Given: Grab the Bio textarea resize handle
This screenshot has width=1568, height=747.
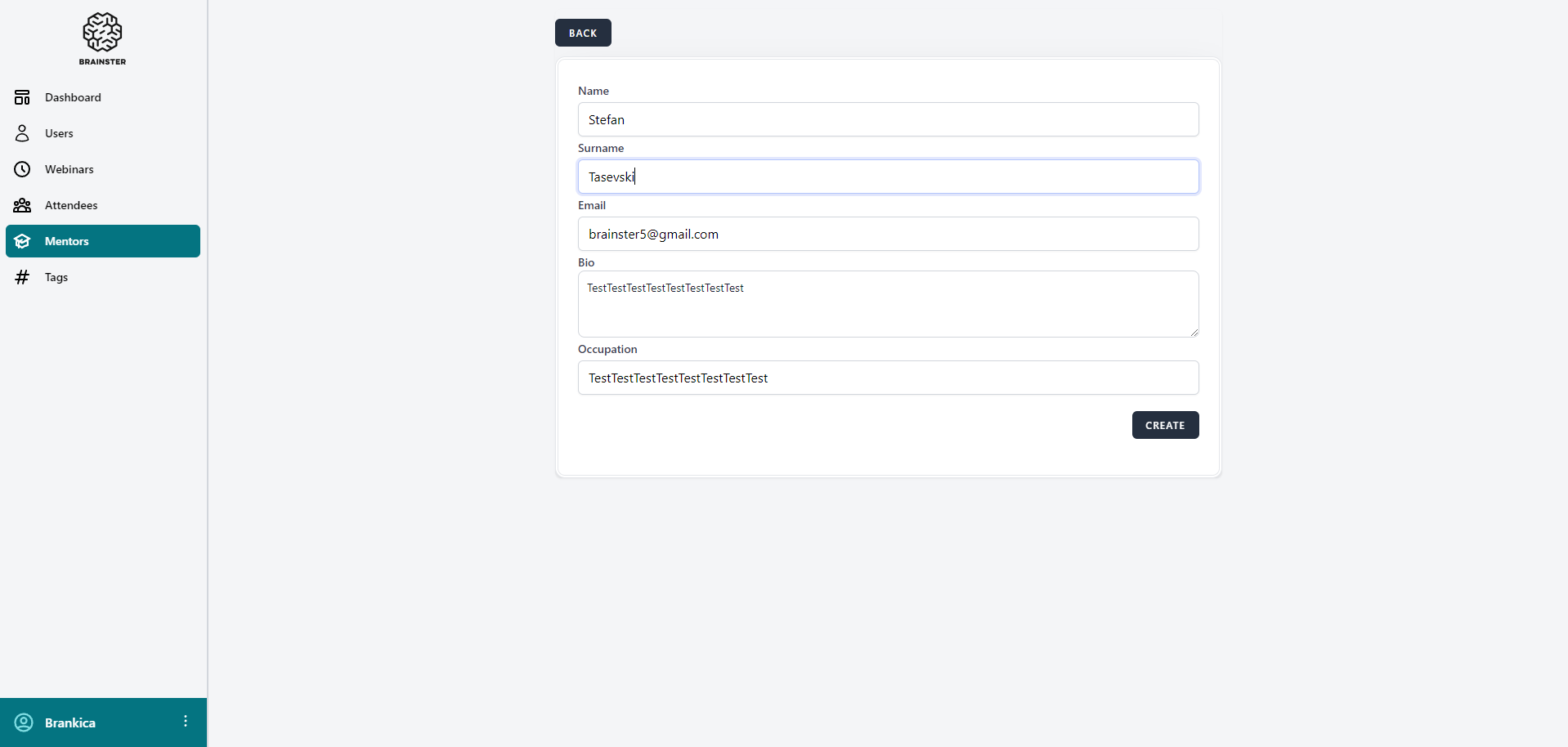Looking at the screenshot, I should pos(1194,333).
